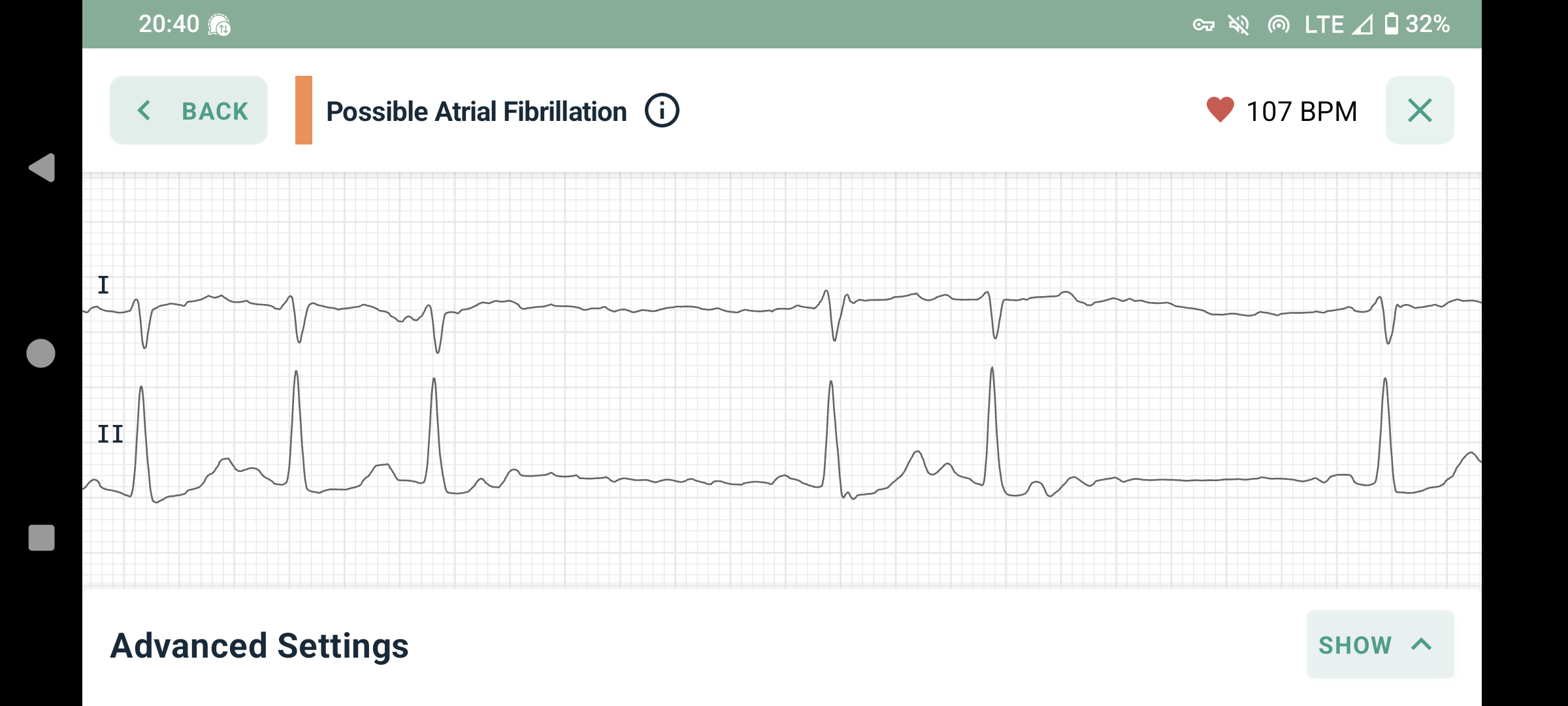Tap the Android back triangle
The image size is (1568, 706).
click(x=42, y=168)
